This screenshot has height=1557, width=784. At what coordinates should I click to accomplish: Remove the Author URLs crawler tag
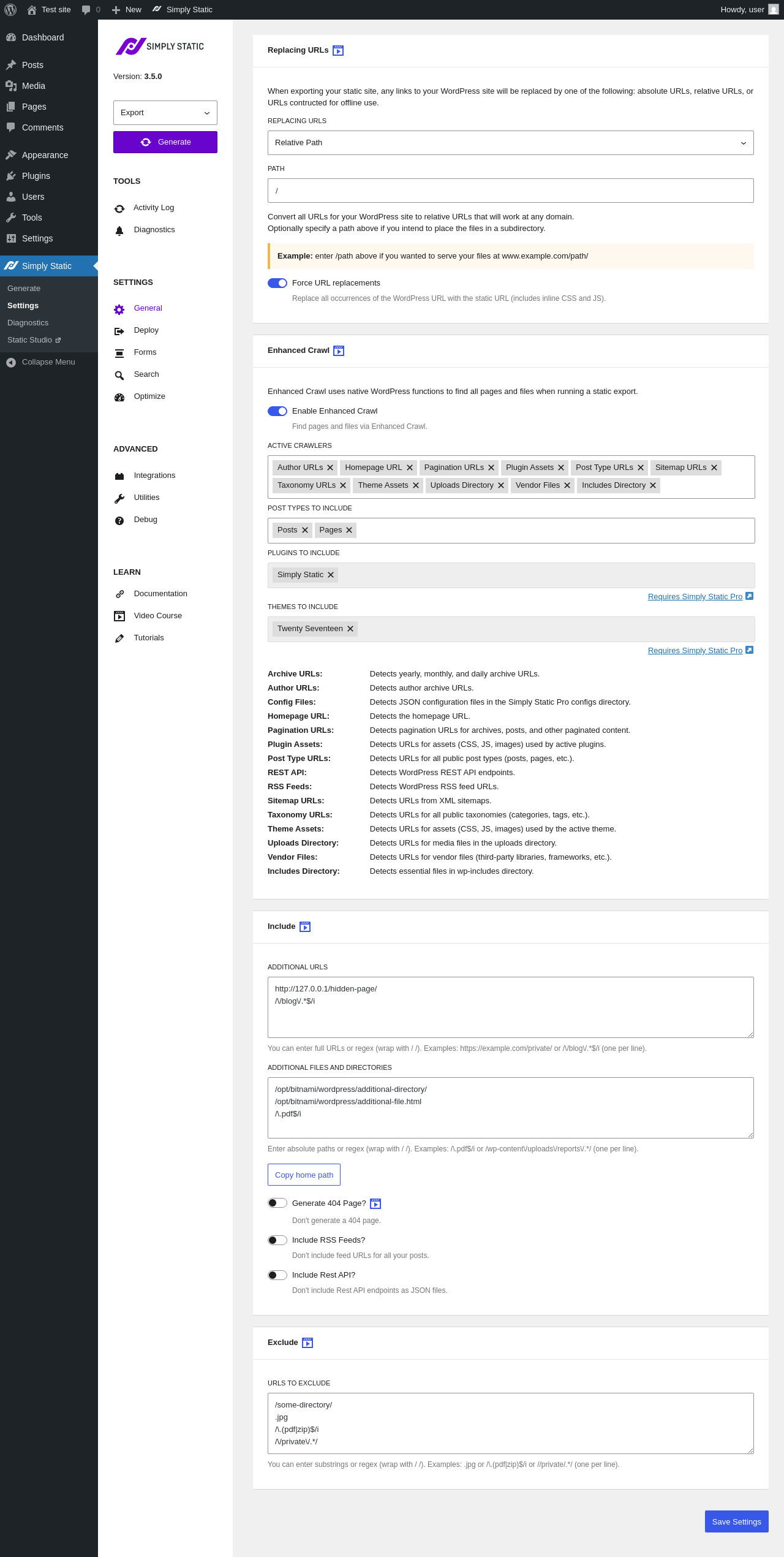click(330, 468)
